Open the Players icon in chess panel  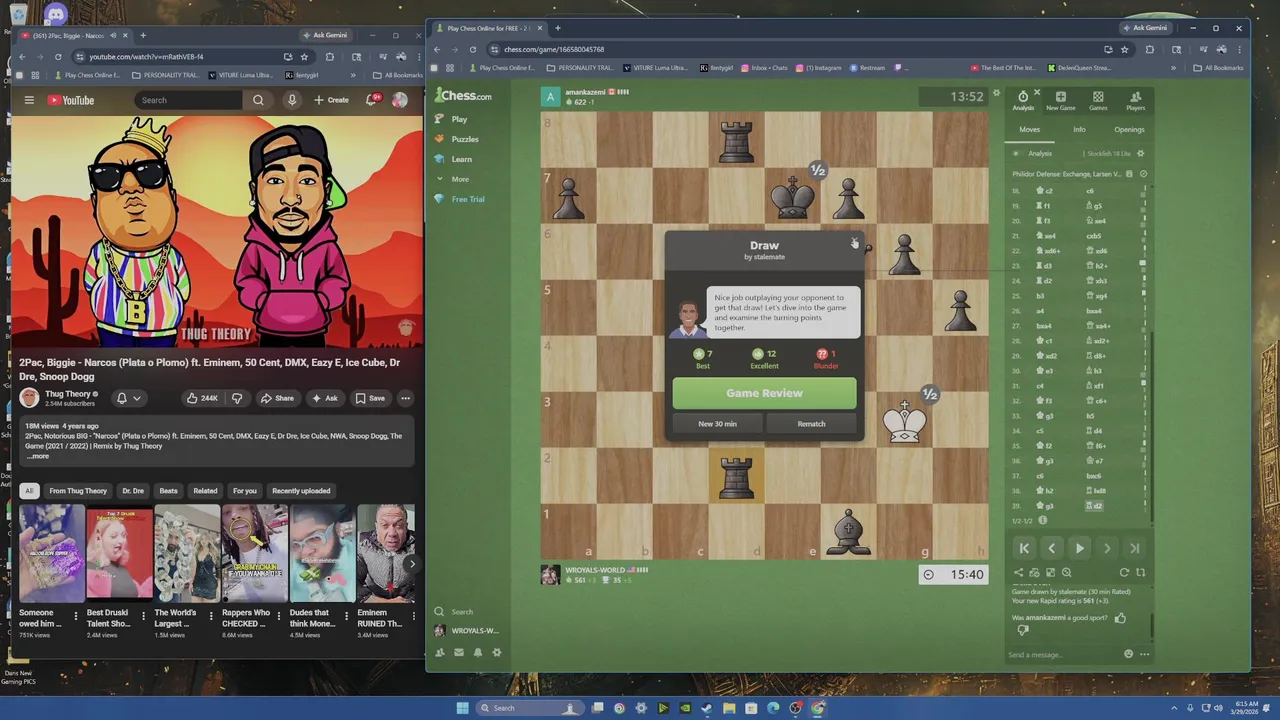1135,101
